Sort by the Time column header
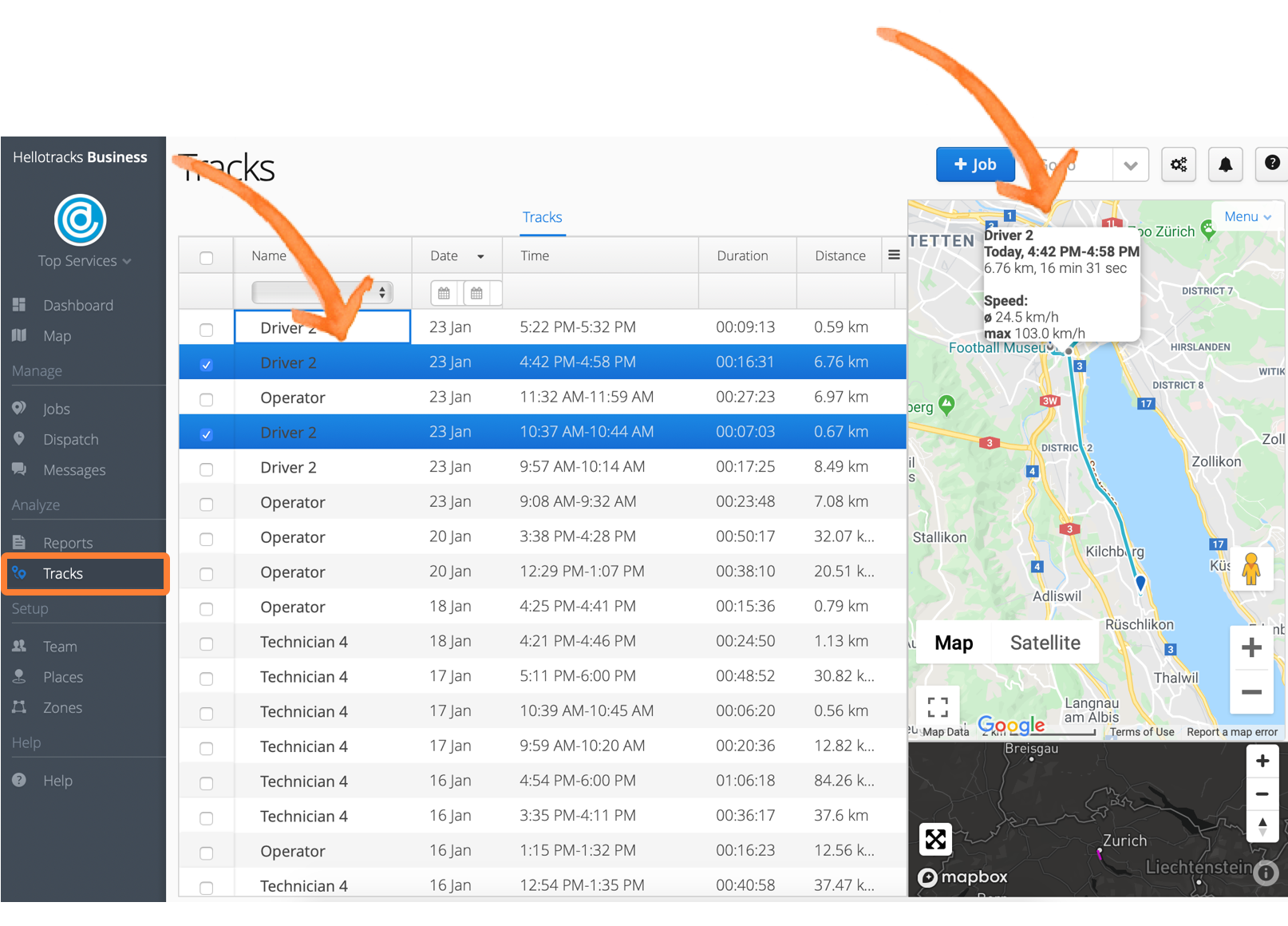 pyautogui.click(x=600, y=255)
